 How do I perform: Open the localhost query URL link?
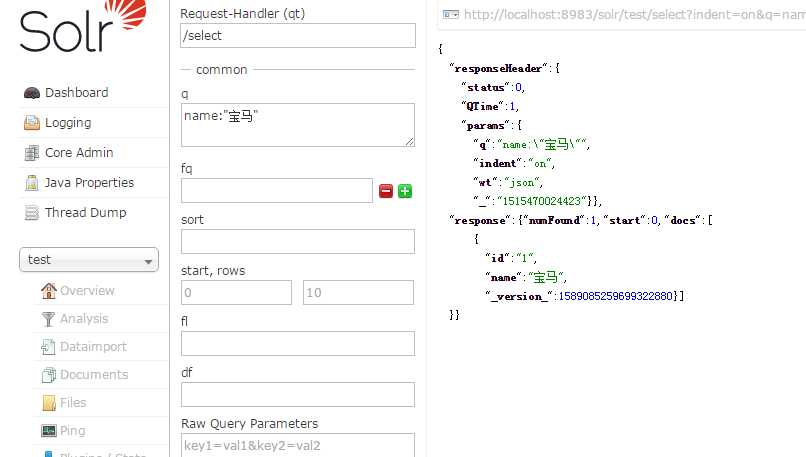pyautogui.click(x=634, y=14)
